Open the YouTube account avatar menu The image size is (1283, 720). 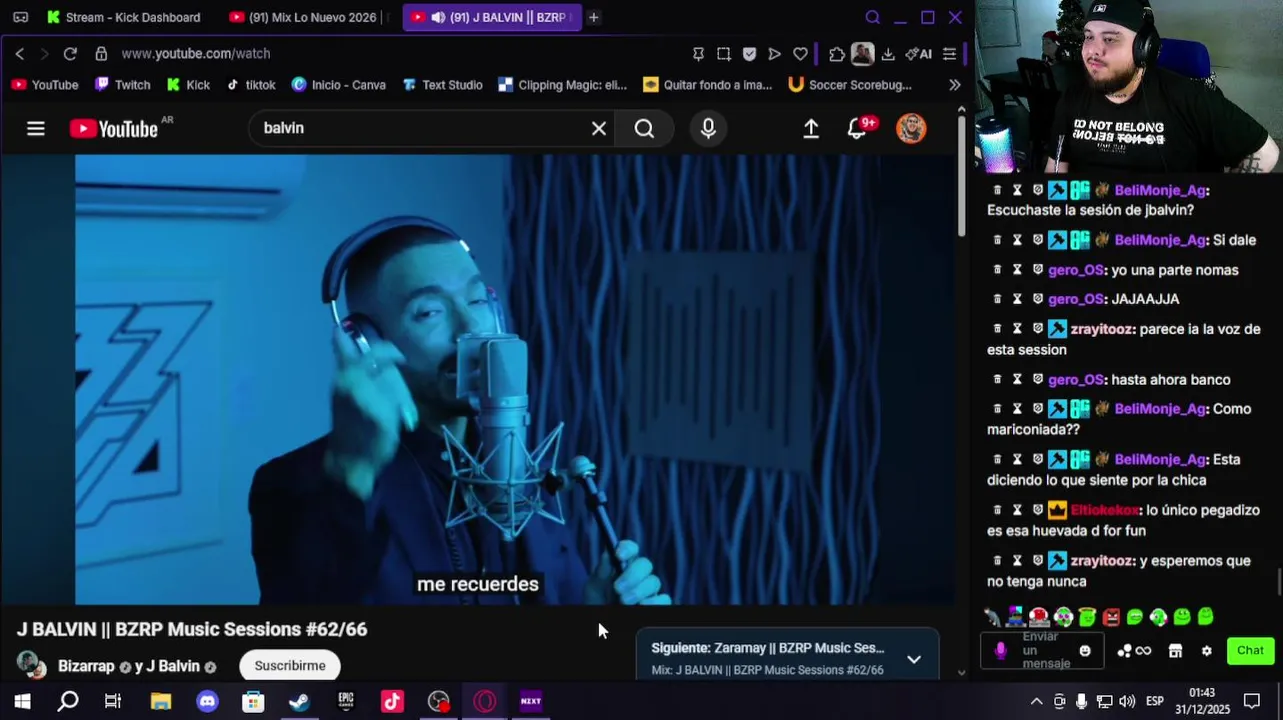pos(911,128)
